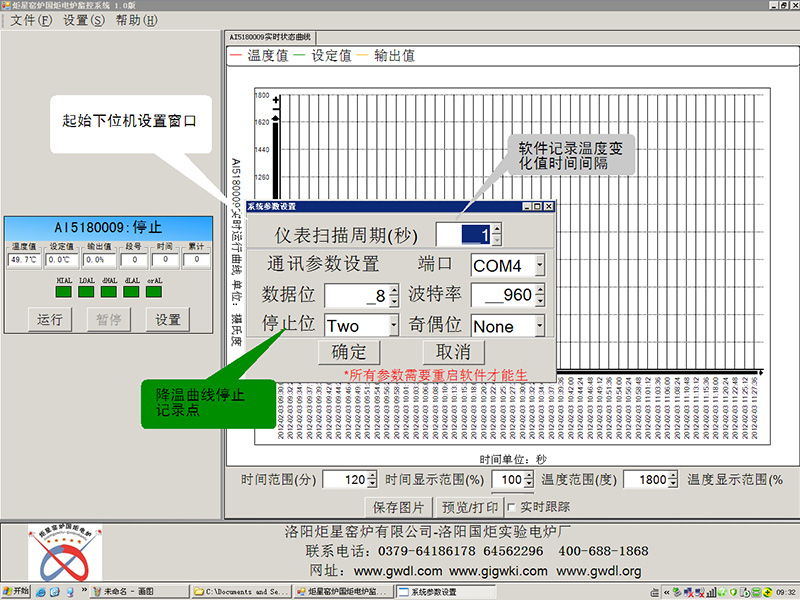Click the signal-bars icon in system tray

pos(710,591)
